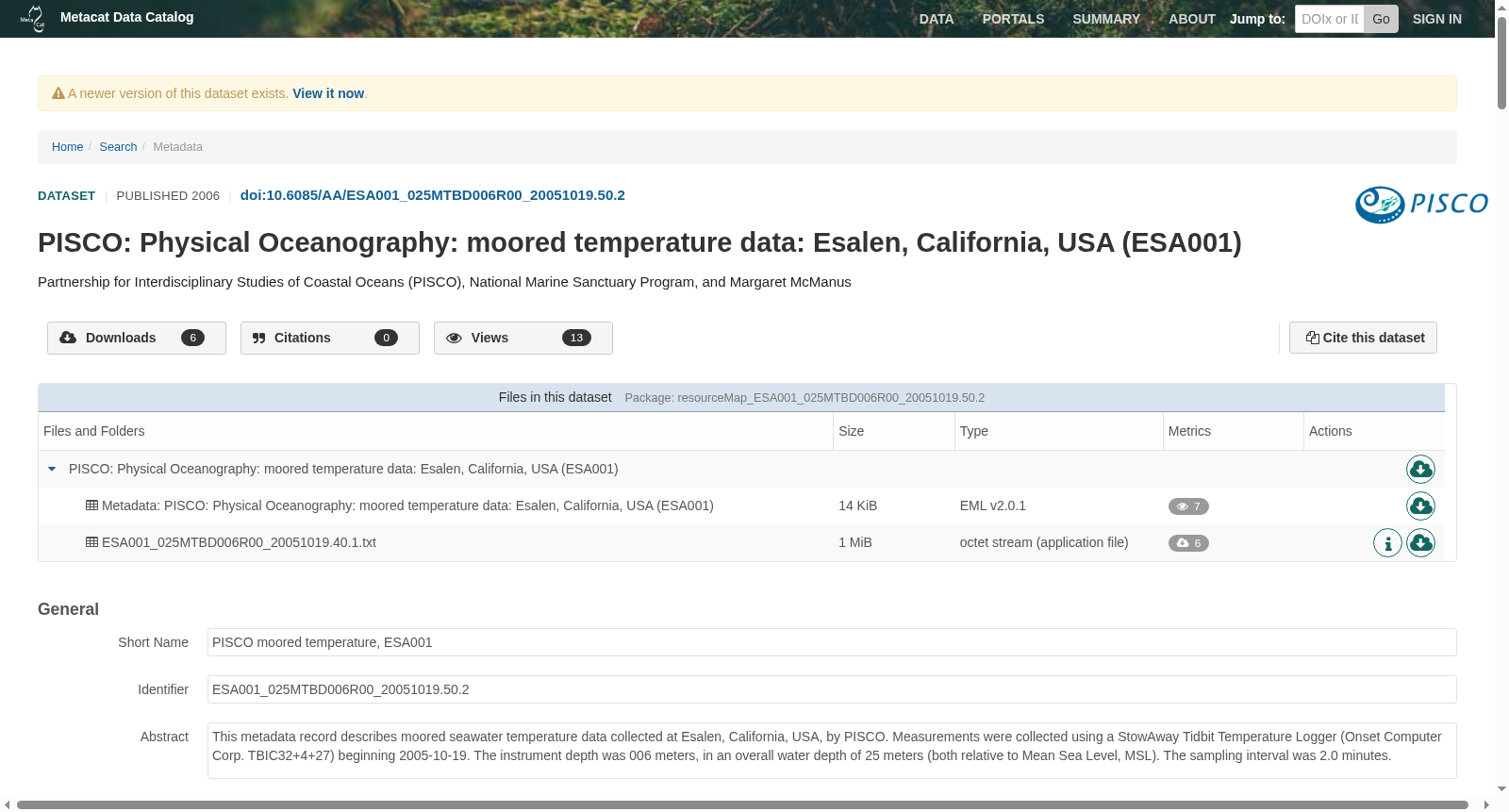
Task: Collapse the PISCO package folder row
Action: [x=52, y=469]
